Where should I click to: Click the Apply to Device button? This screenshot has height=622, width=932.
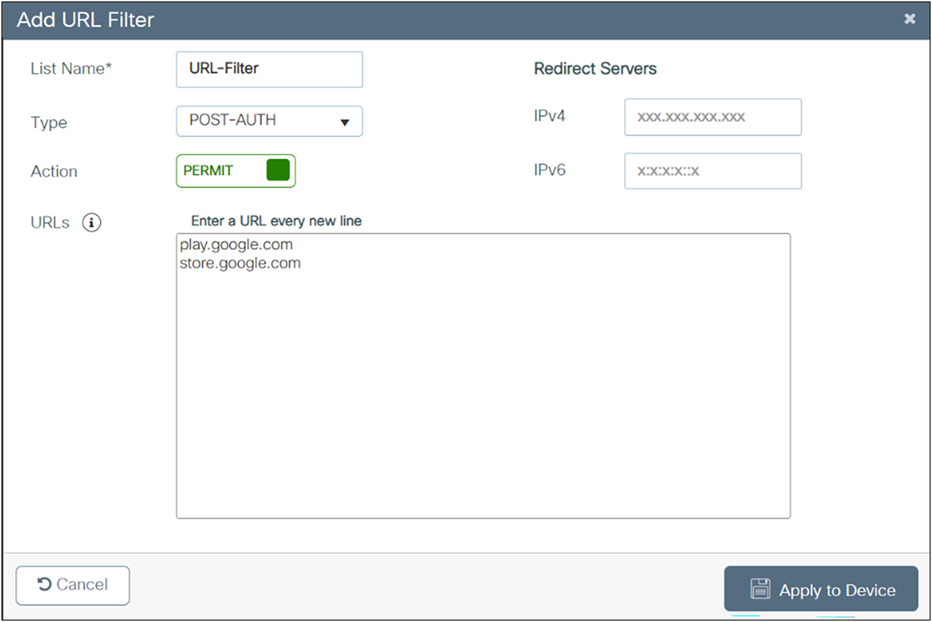point(821,589)
